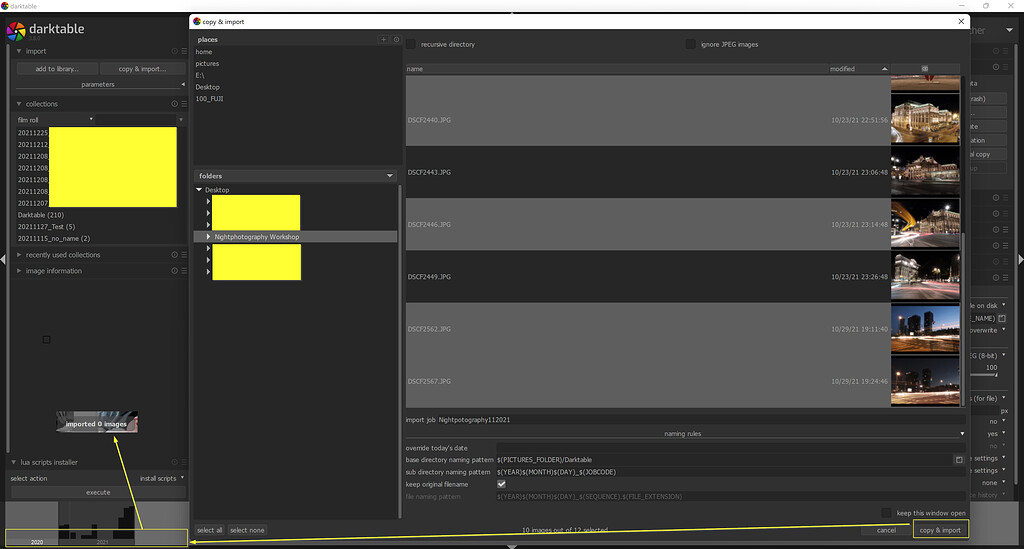Sort files by modified column header
Screen dimensions: 1024x549
[x=859, y=69]
